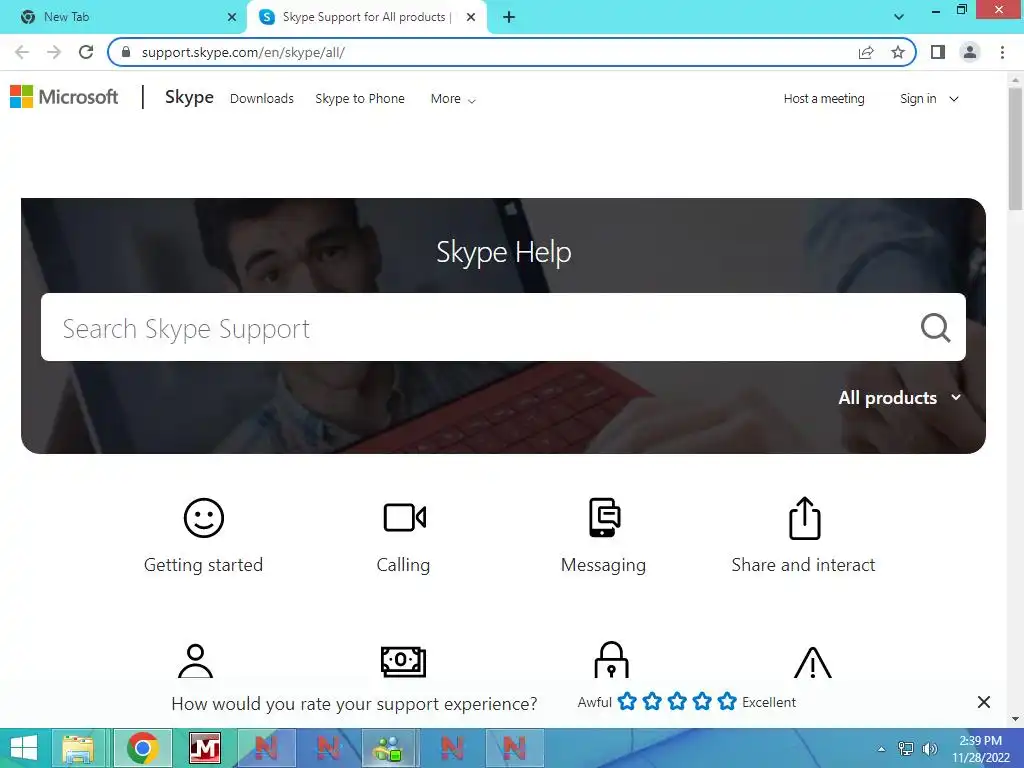1024x768 pixels.
Task: Open the Chrome profile avatar
Action: point(970,52)
